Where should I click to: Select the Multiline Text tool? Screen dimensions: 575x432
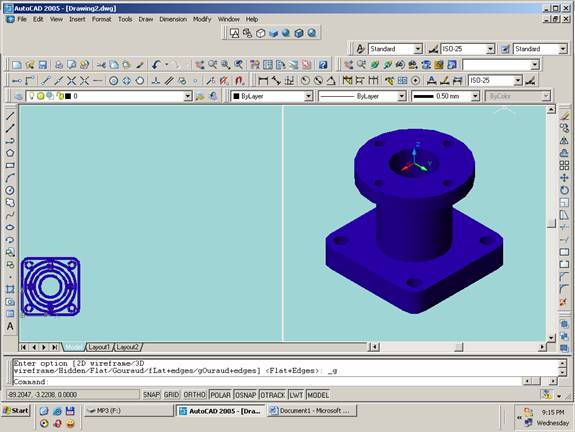pos(10,326)
